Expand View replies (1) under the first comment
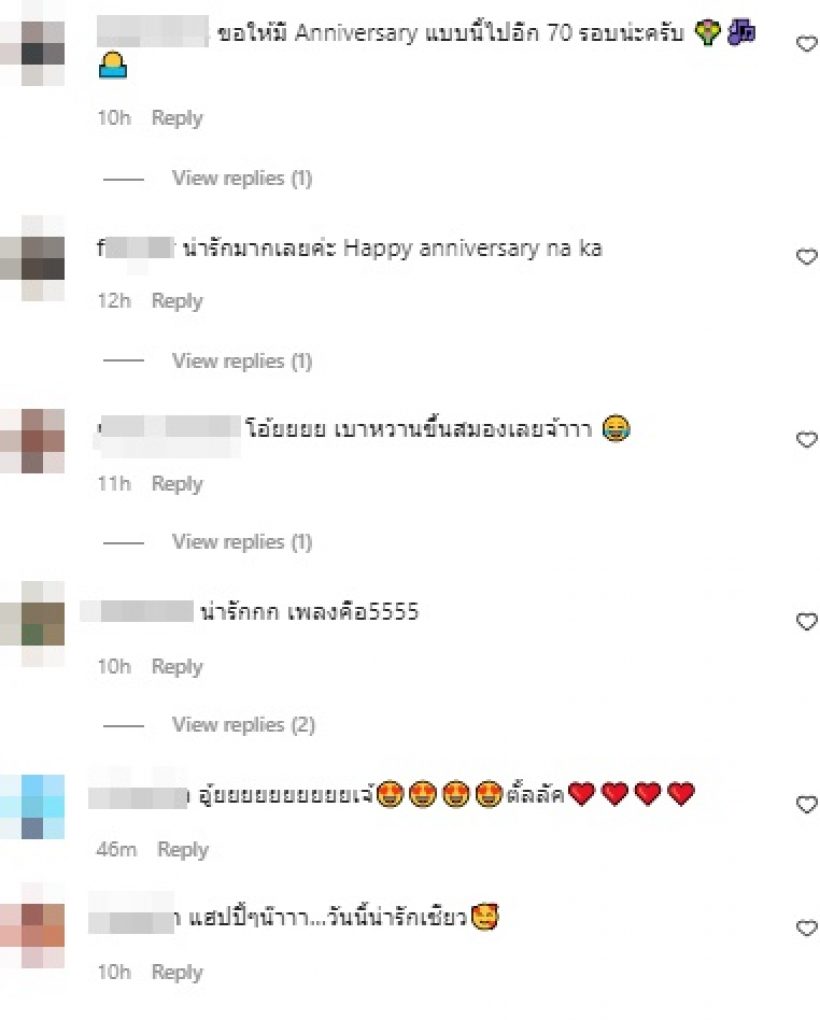820x1020 pixels. pyautogui.click(x=242, y=178)
